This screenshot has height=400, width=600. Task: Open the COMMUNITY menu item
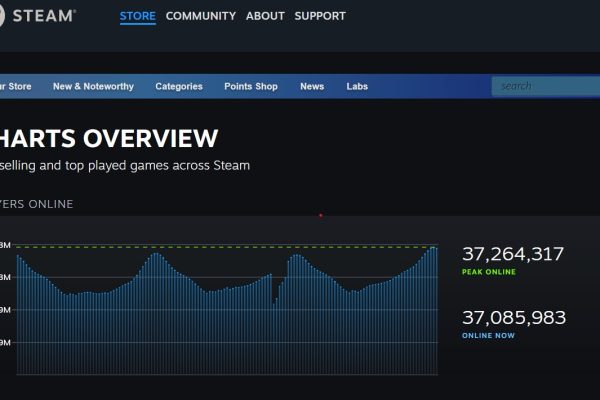click(201, 16)
